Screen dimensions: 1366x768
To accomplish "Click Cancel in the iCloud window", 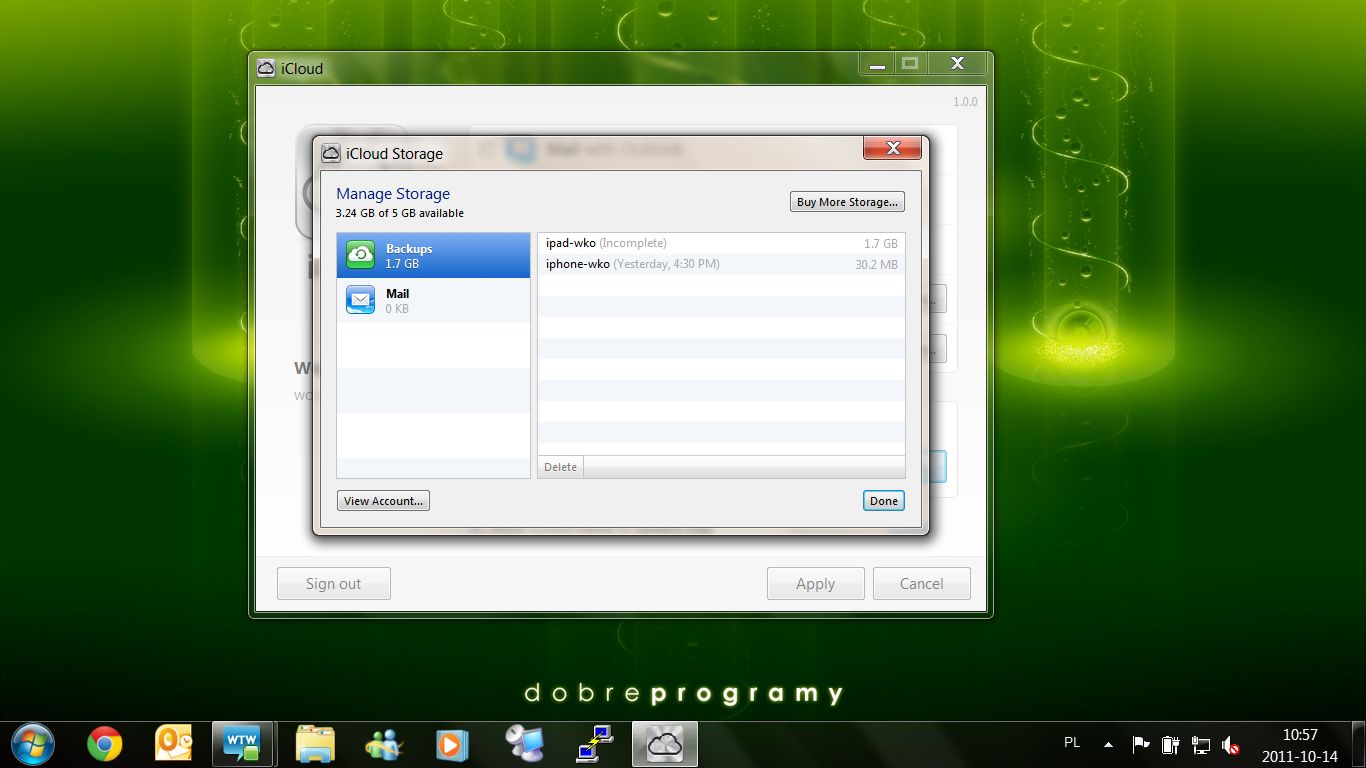I will pos(921,584).
